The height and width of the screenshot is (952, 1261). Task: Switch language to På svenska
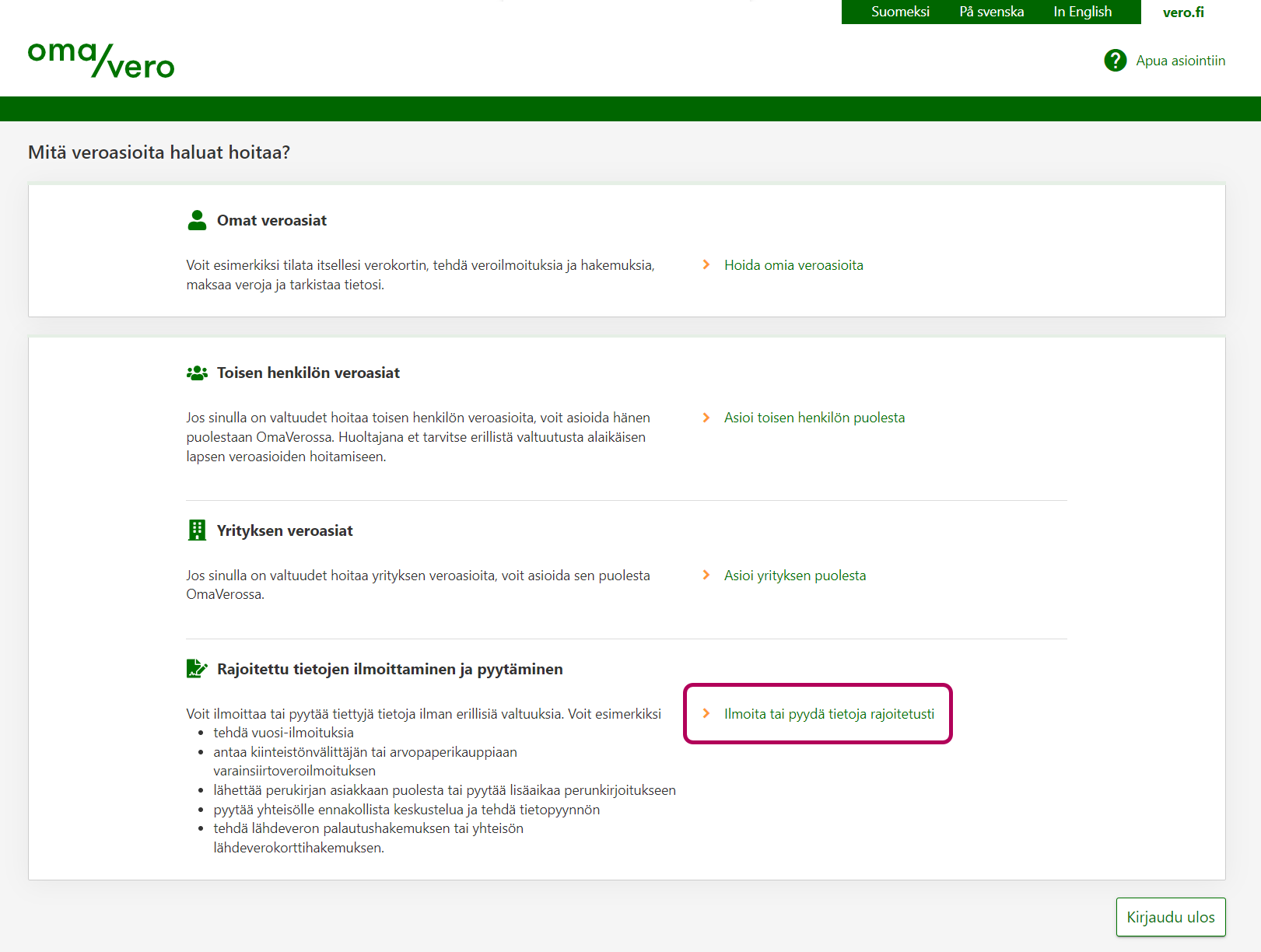[991, 12]
